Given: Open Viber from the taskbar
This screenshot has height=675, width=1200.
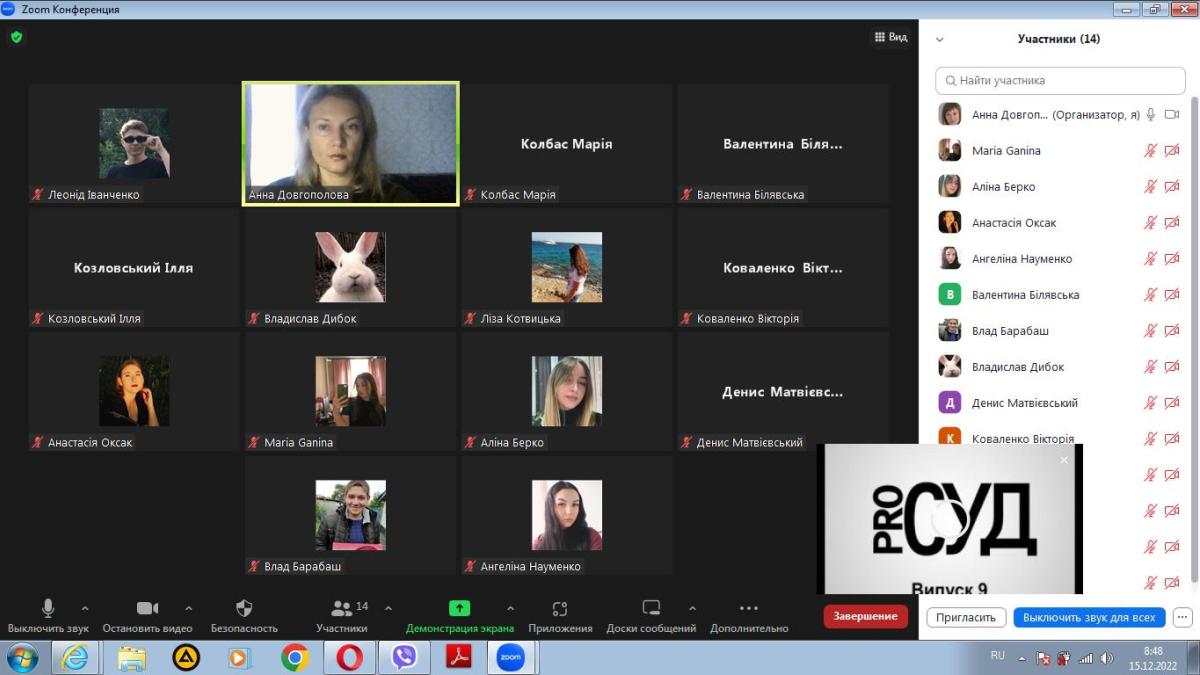Looking at the screenshot, I should (404, 657).
